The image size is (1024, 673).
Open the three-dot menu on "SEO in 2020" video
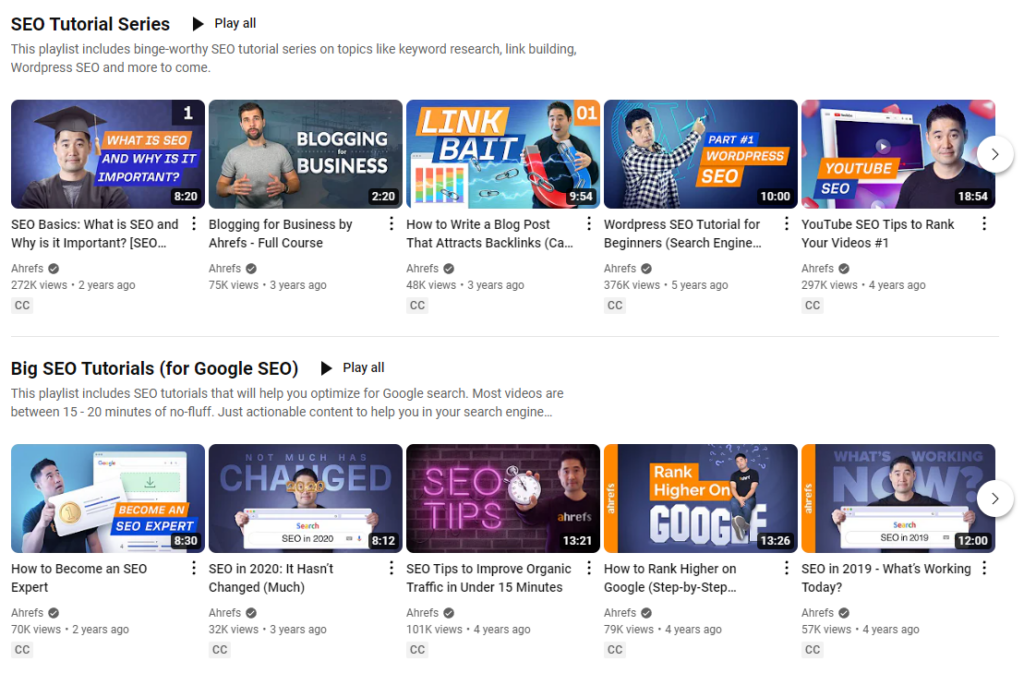[x=391, y=567]
